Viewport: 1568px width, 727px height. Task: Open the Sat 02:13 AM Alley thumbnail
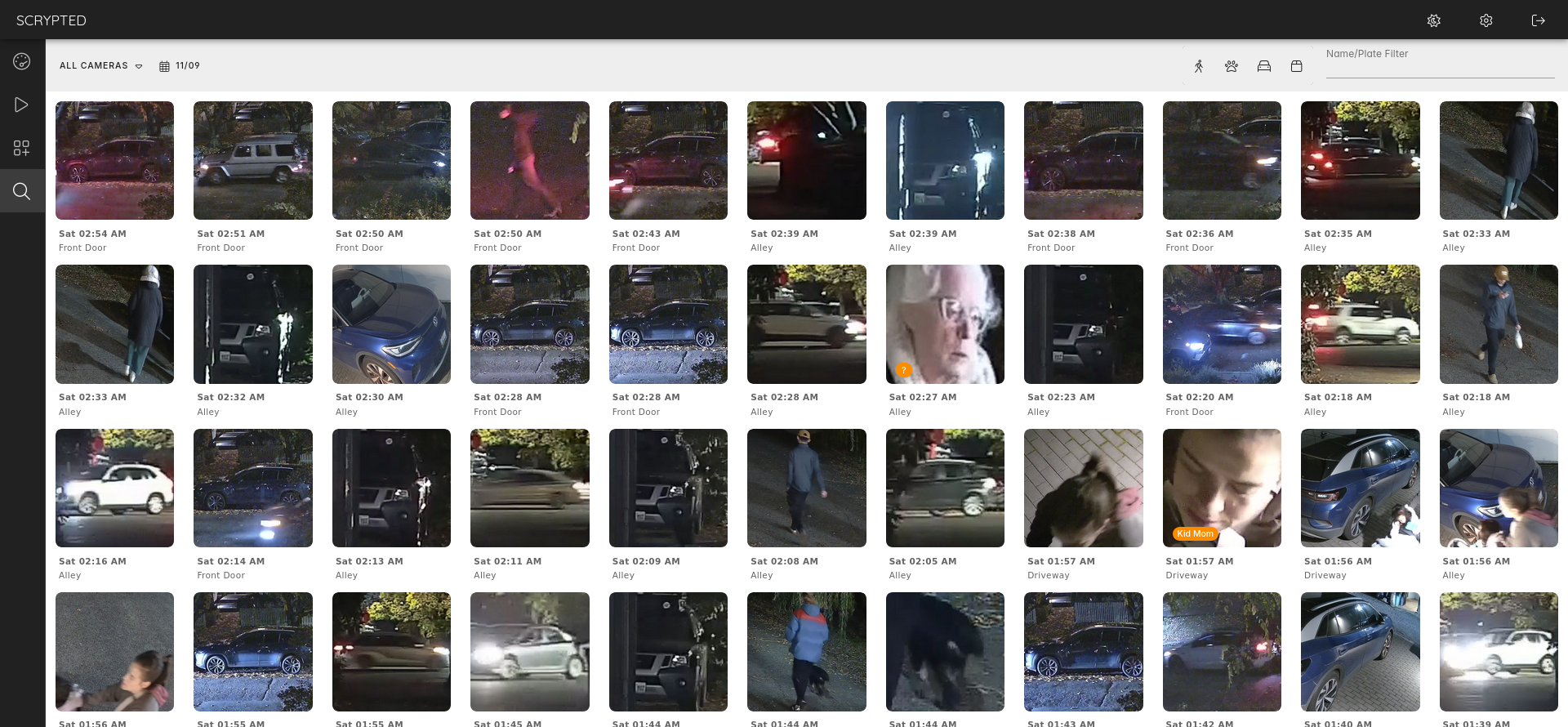(391, 488)
